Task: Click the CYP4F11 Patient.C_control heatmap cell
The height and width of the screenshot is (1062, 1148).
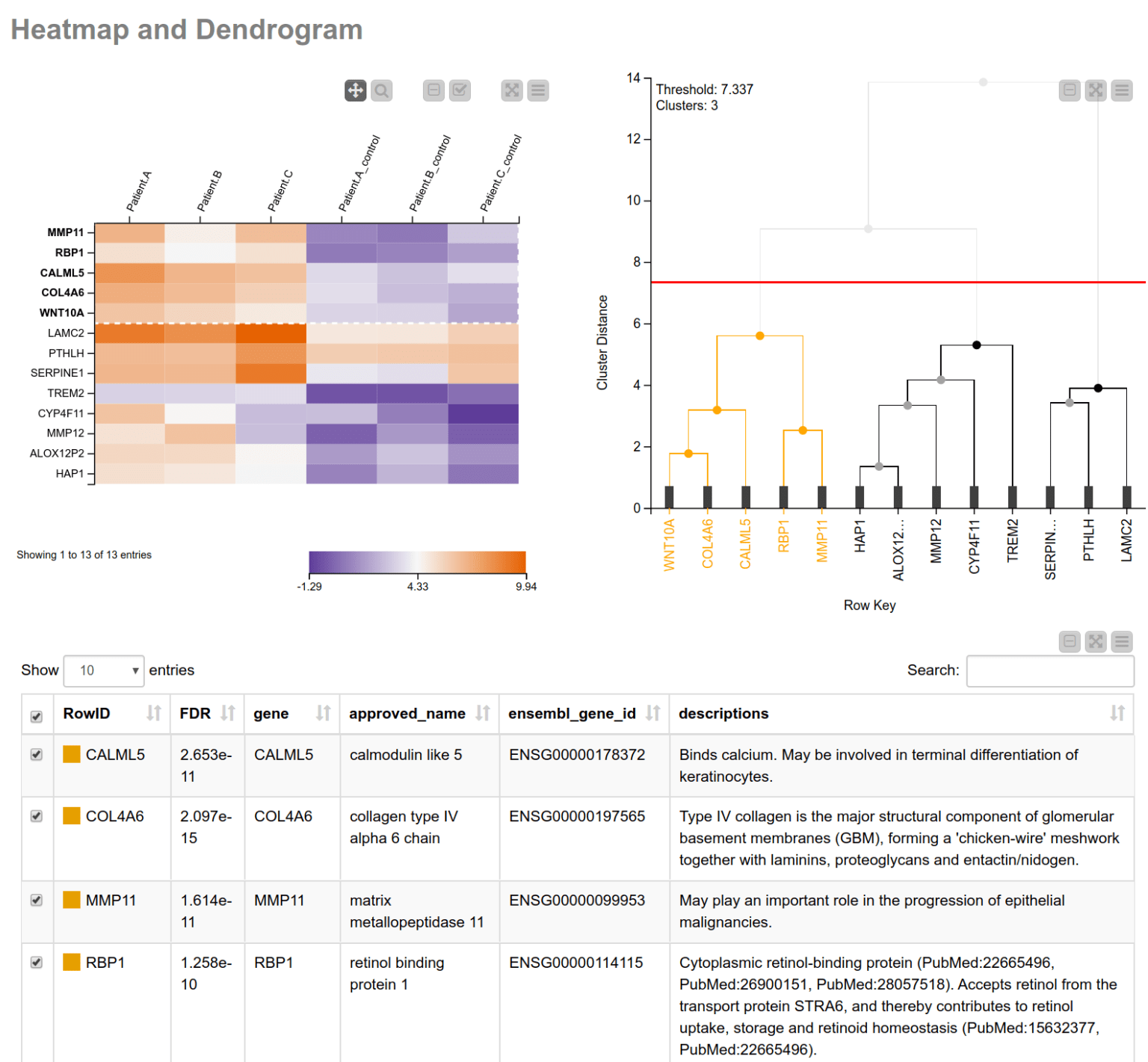Action: tap(483, 413)
